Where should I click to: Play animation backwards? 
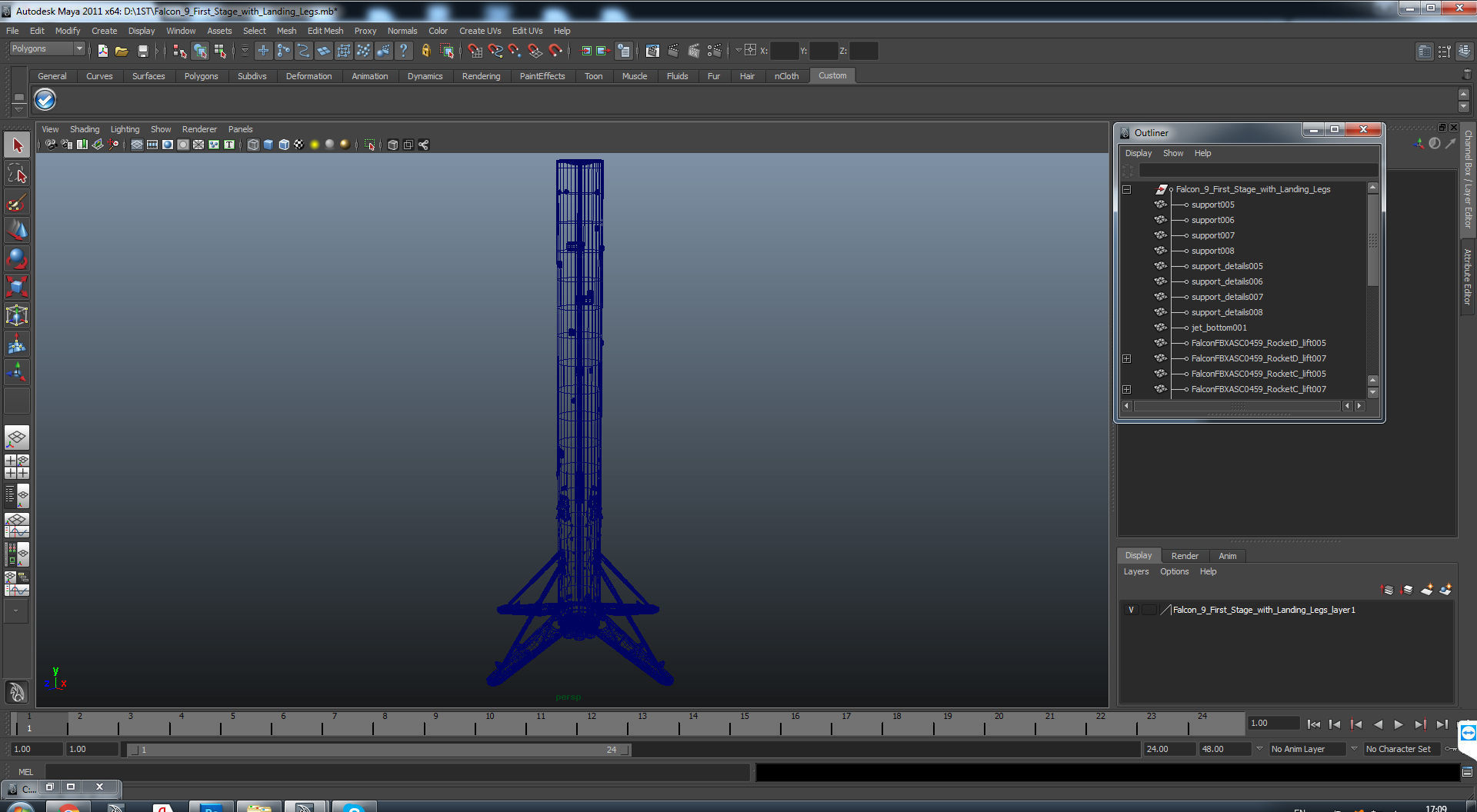tap(1378, 724)
